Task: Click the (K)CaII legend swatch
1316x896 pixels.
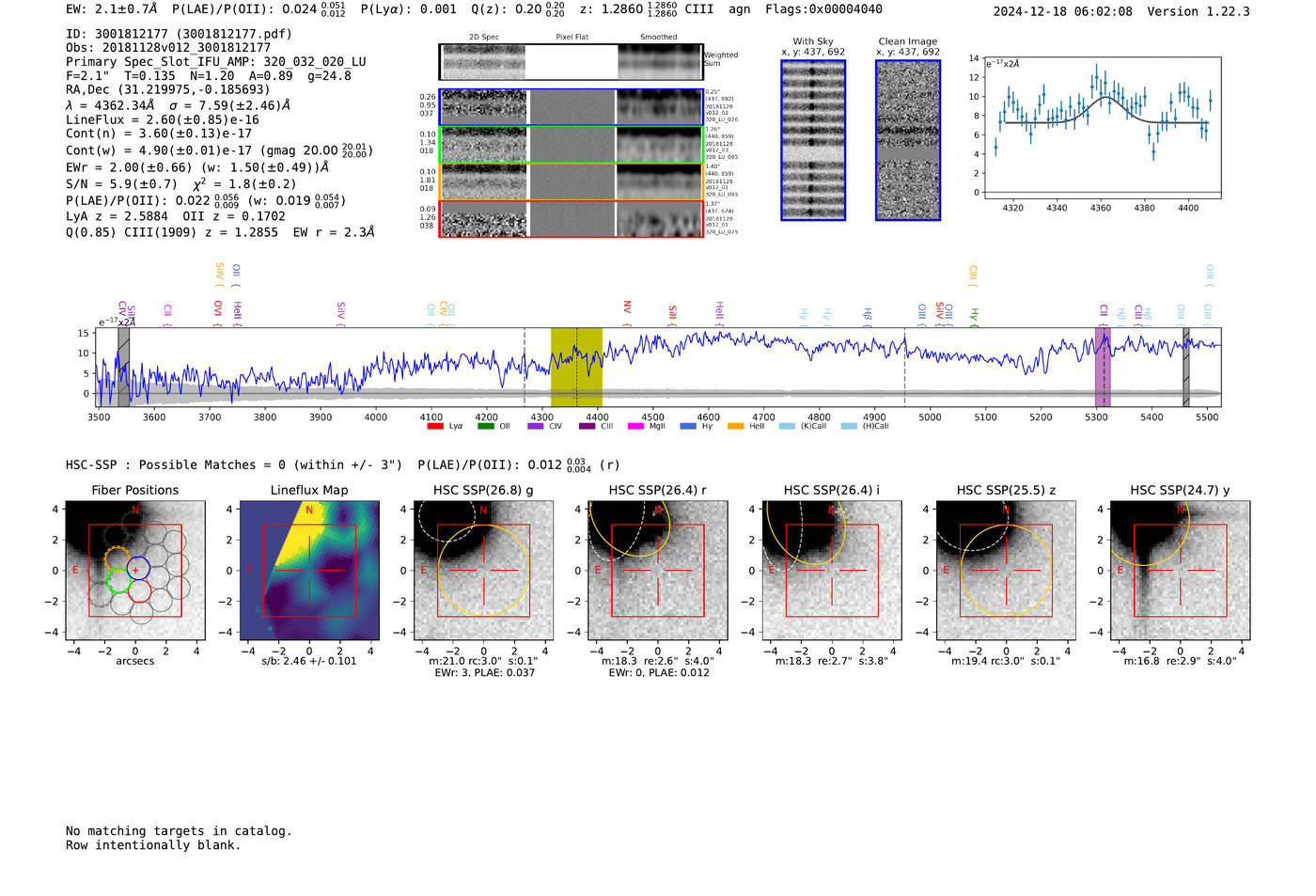Action: [787, 427]
